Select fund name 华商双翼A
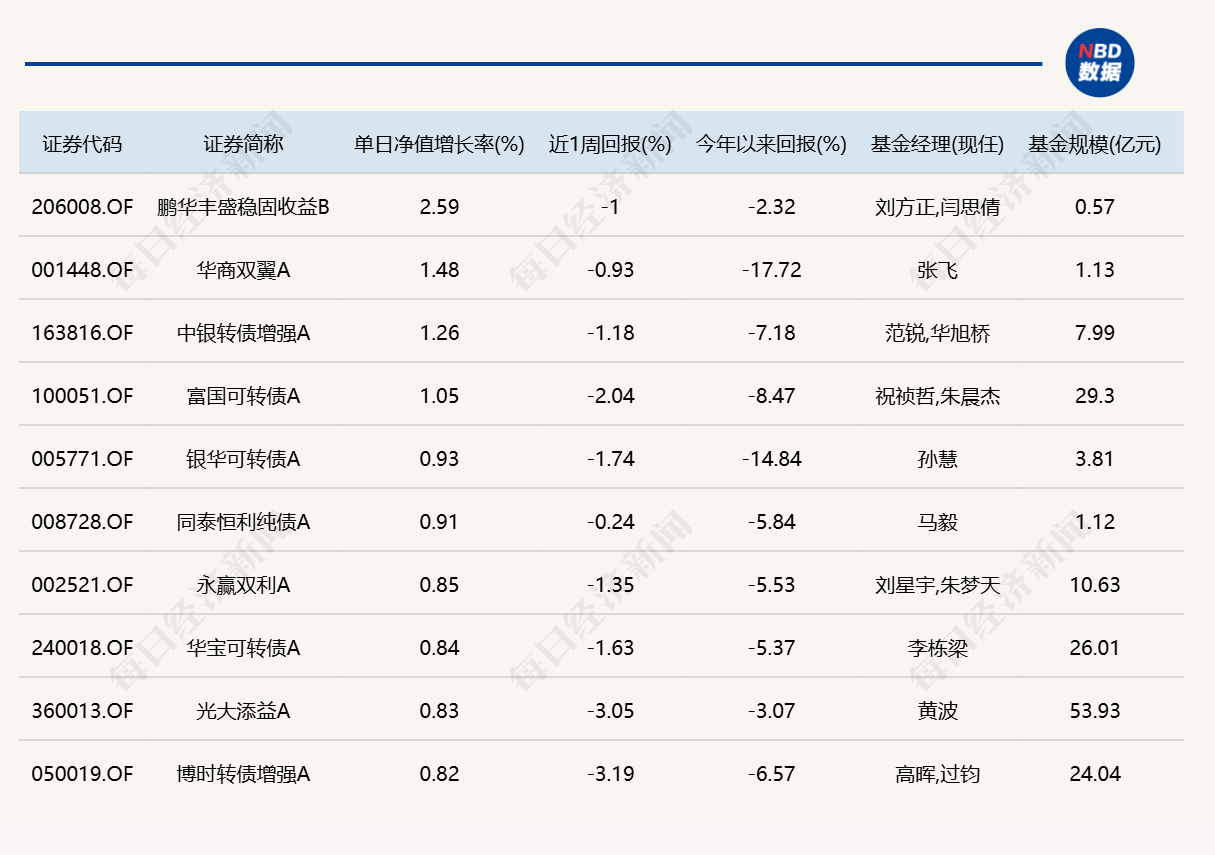The width and height of the screenshot is (1215, 855). point(244,270)
